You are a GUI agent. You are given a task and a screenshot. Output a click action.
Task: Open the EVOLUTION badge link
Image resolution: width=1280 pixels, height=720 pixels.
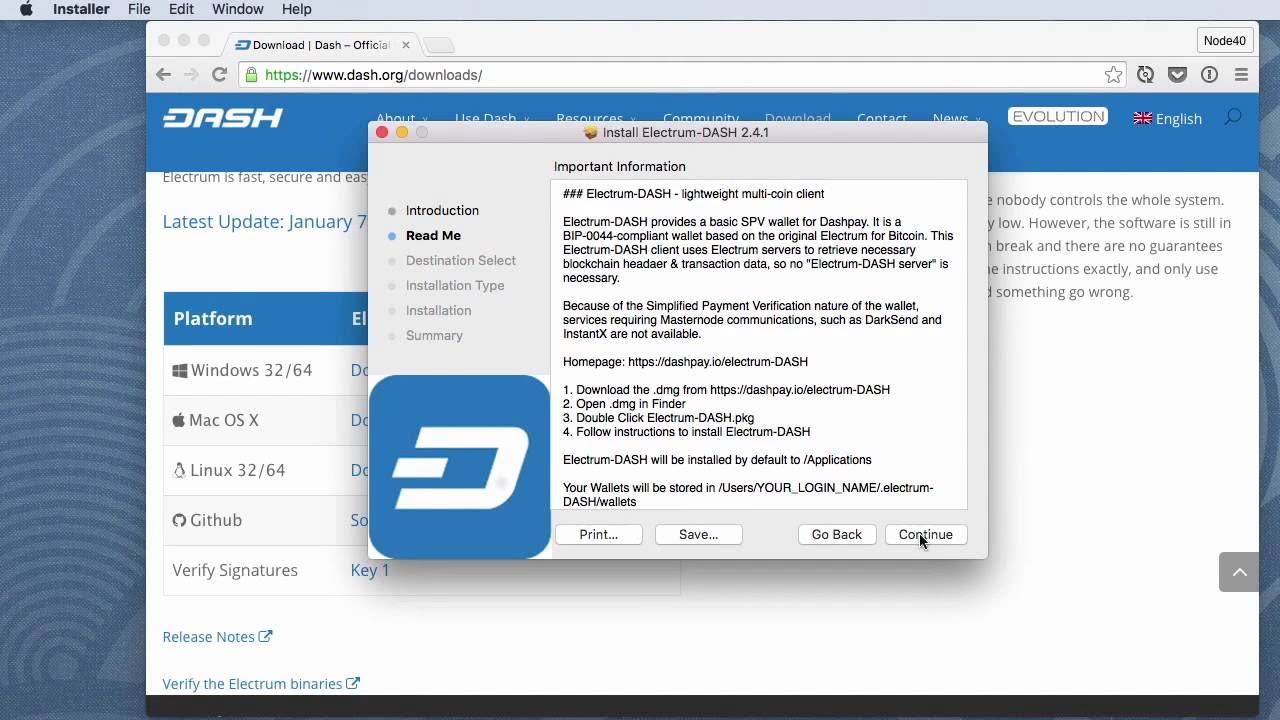point(1058,116)
